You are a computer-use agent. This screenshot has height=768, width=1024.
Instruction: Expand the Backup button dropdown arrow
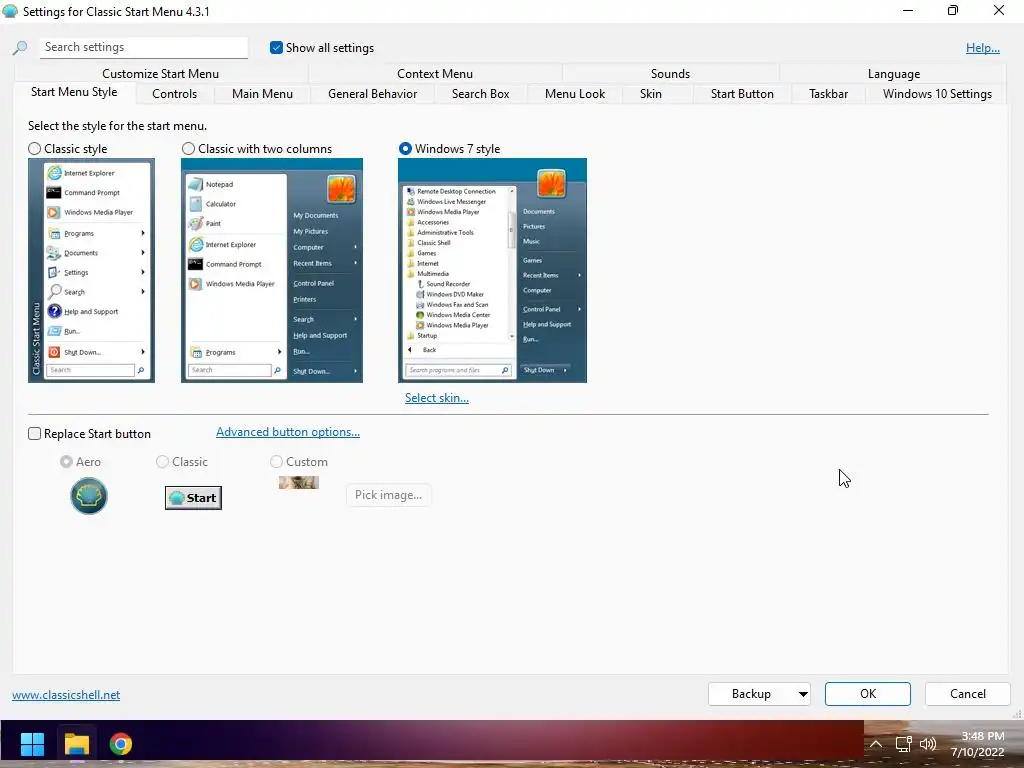pos(803,694)
